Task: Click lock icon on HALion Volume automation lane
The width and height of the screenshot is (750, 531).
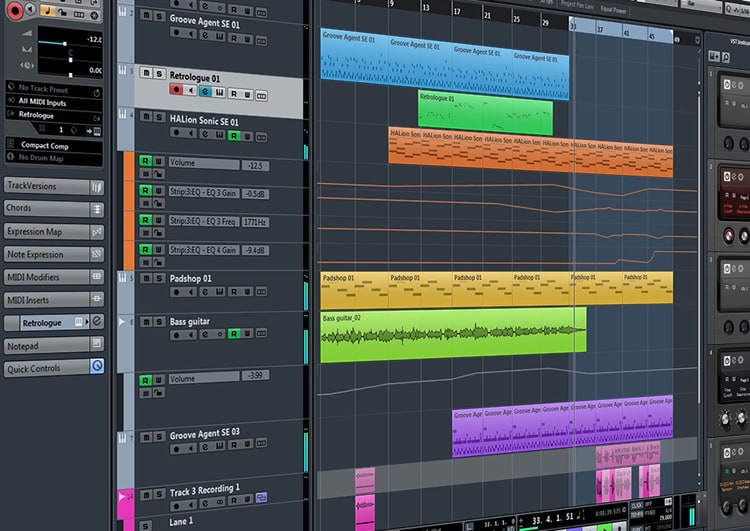Action: pyautogui.click(x=157, y=174)
